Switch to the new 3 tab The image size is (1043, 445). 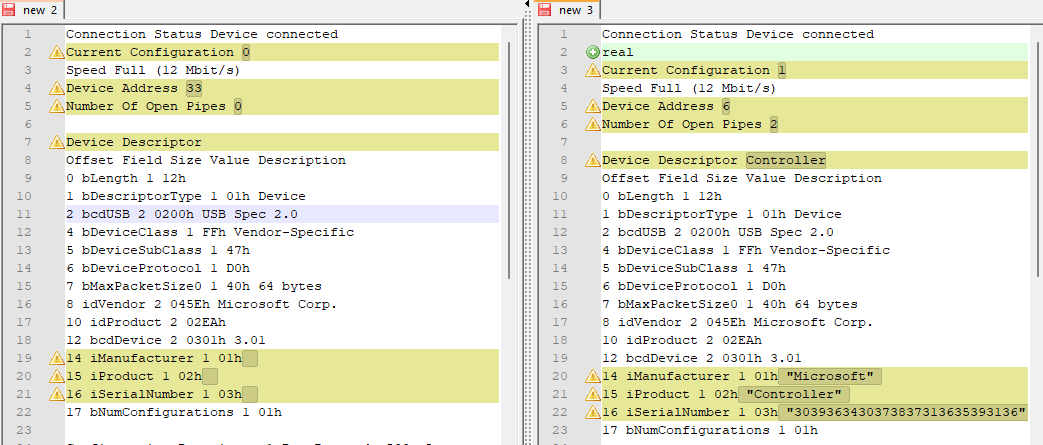(x=576, y=9)
